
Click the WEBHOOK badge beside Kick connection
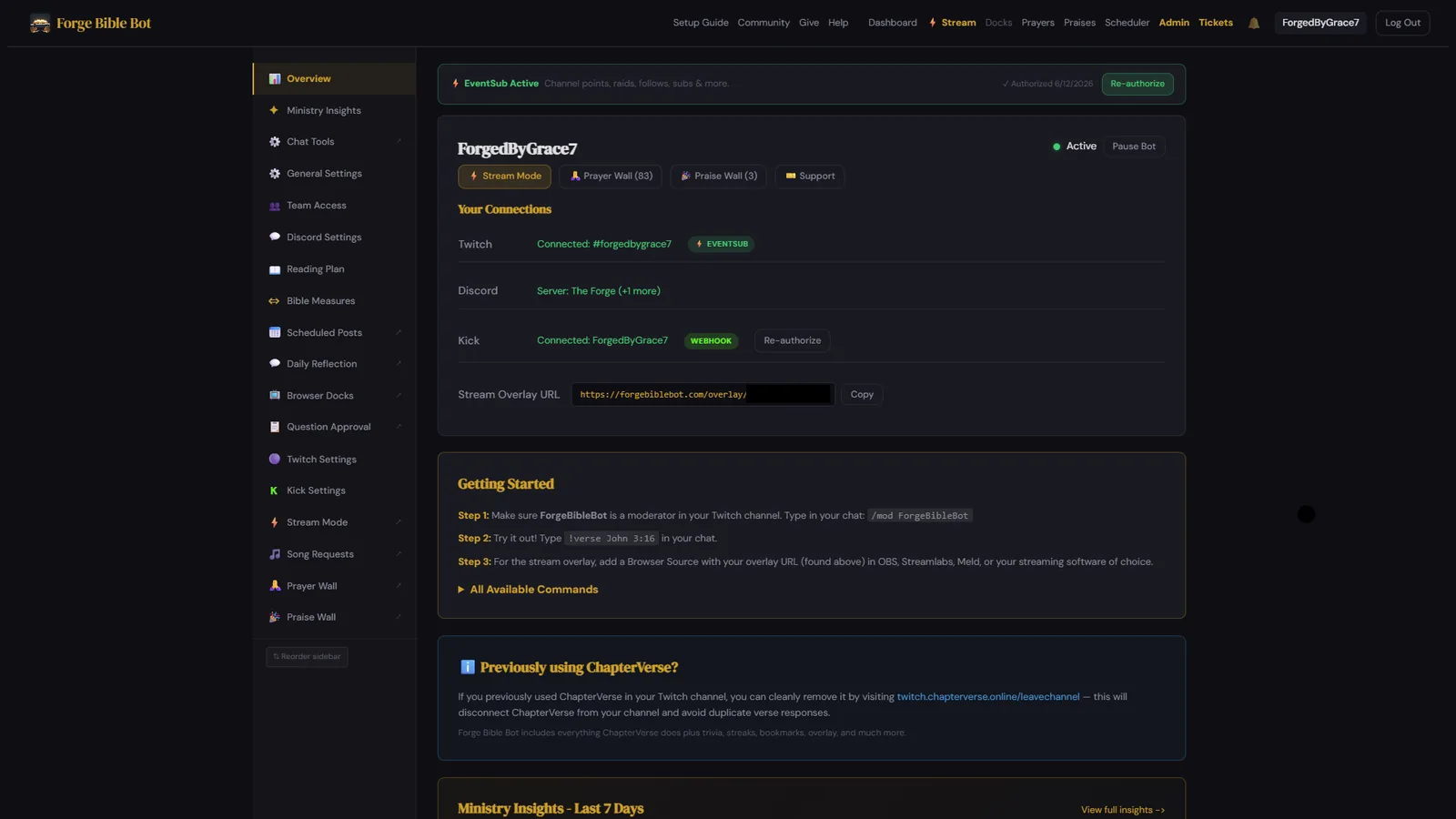click(711, 341)
